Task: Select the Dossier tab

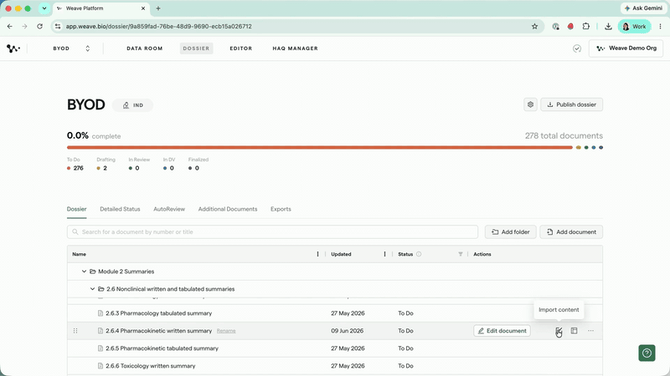Action: coord(76,209)
